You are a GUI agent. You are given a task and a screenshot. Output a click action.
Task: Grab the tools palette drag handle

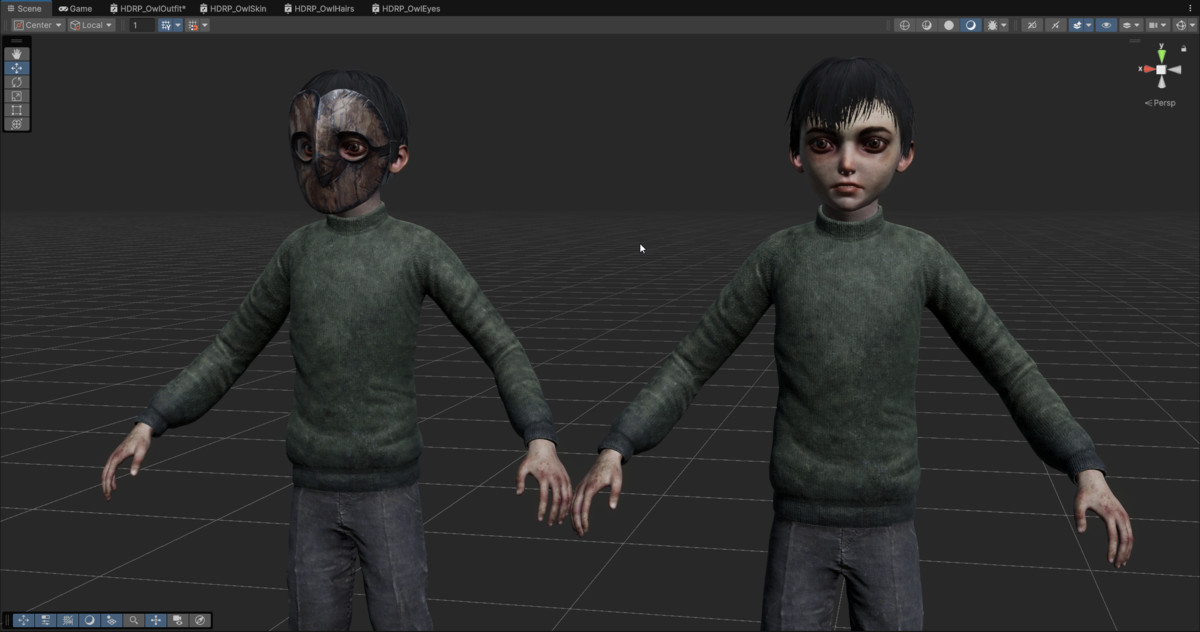[x=17, y=41]
